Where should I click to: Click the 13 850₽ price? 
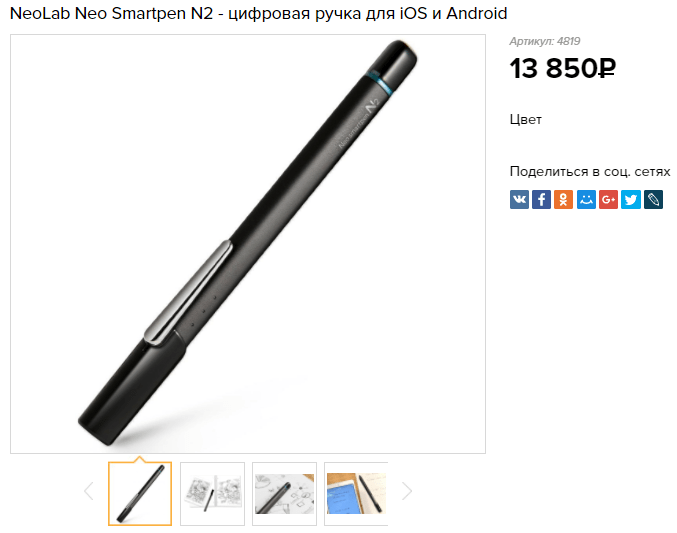pos(563,69)
